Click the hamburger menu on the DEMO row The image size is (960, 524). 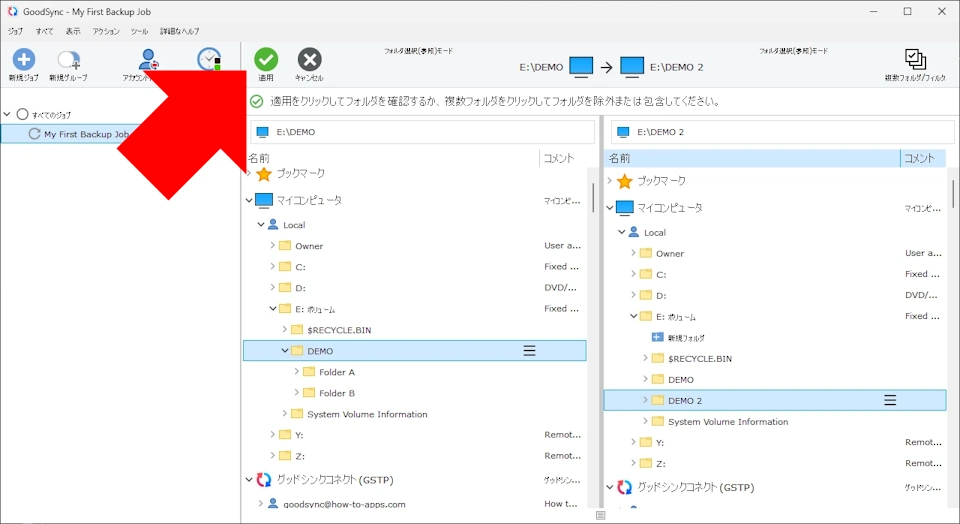tap(530, 351)
